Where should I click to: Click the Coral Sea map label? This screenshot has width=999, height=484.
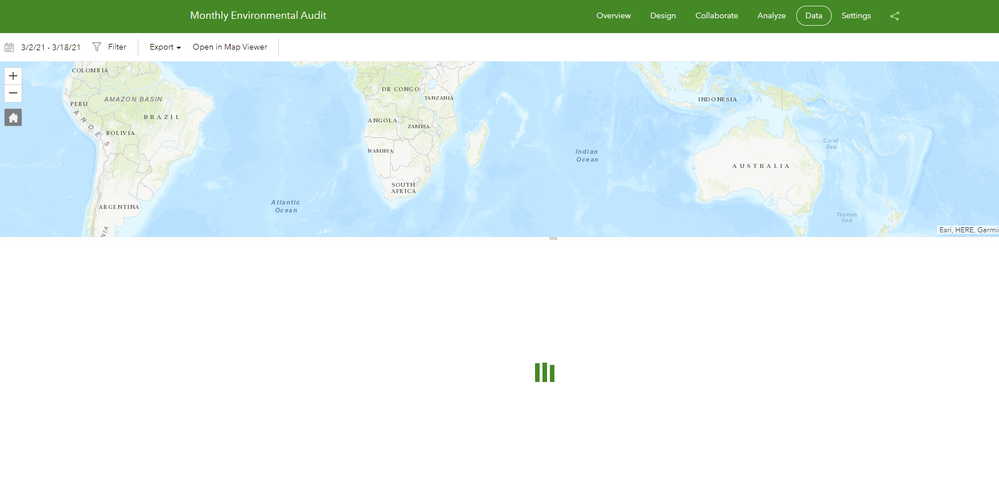[x=831, y=143]
